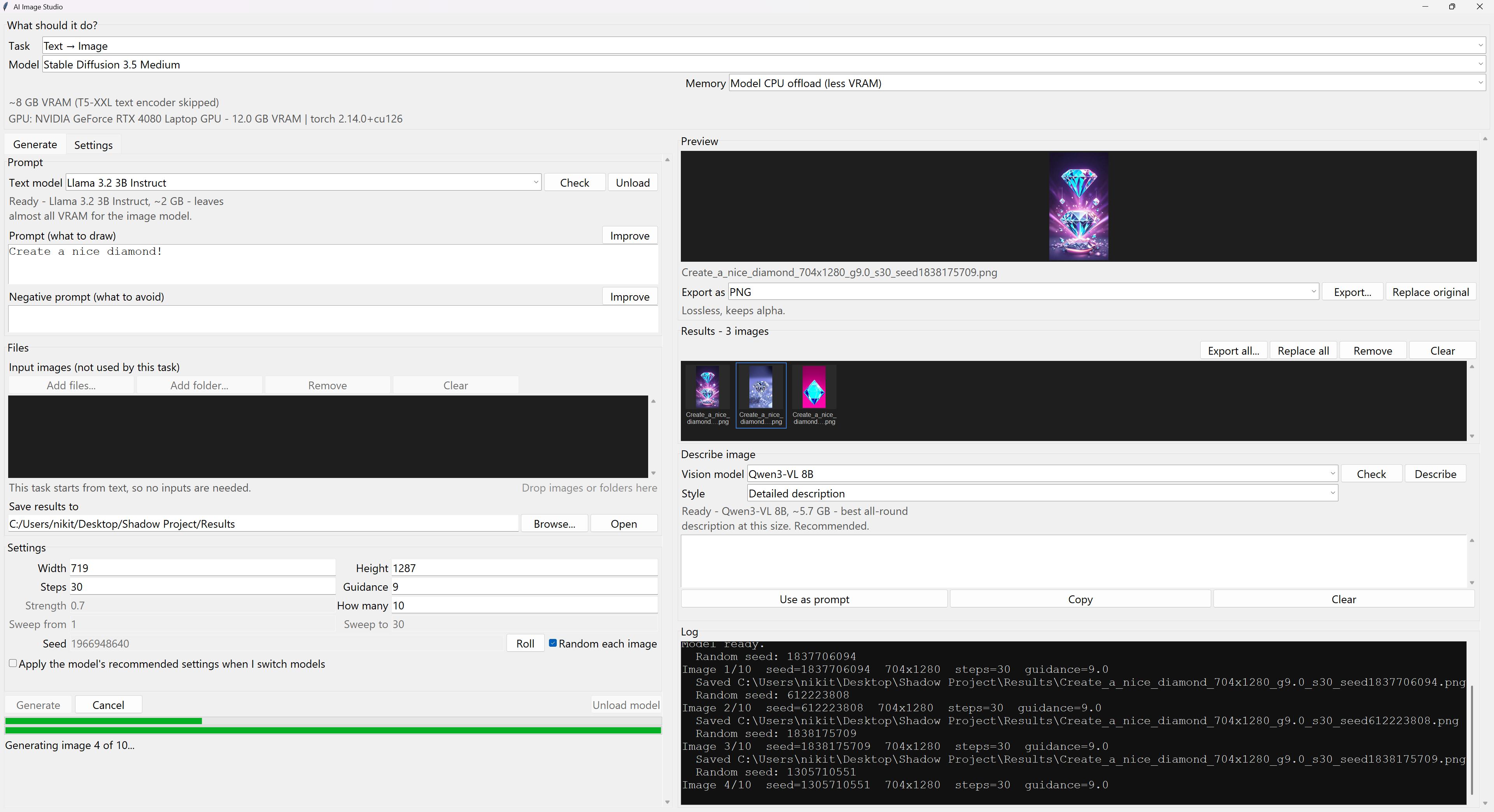Viewport: 1494px width, 812px height.
Task: Click Clear under Input images
Action: click(455, 385)
